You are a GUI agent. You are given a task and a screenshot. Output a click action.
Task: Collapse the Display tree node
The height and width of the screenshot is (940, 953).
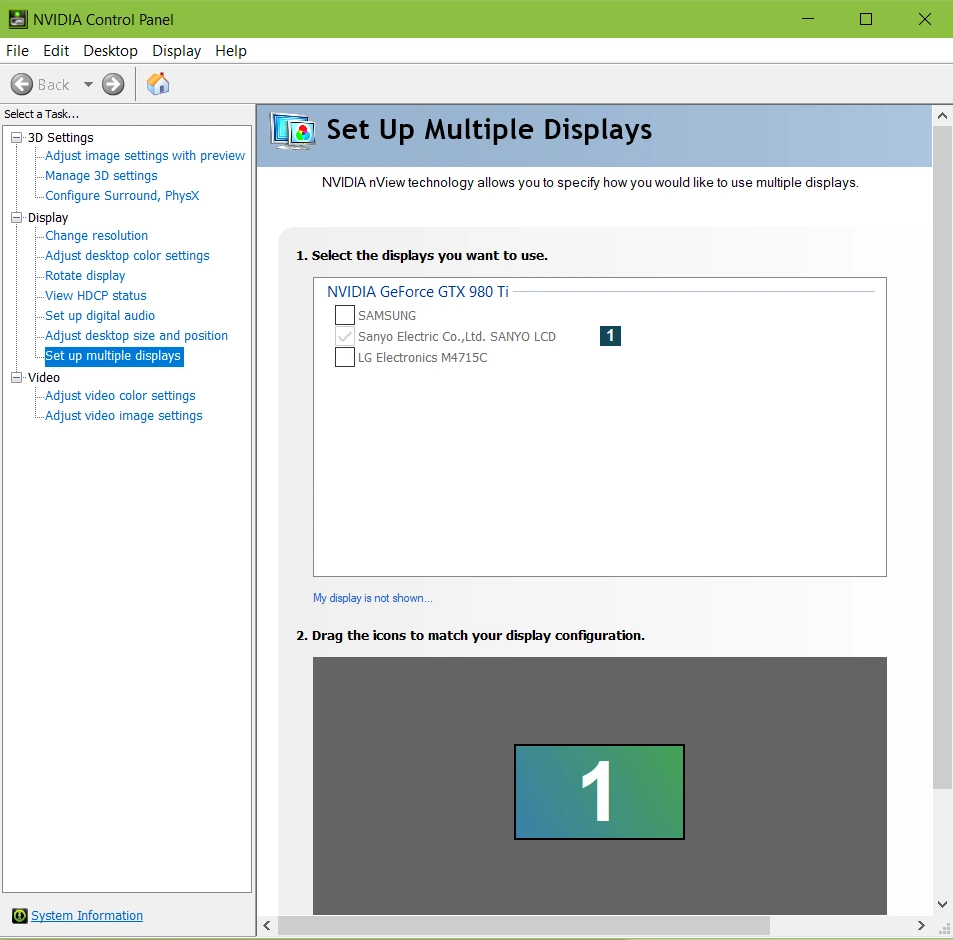tap(16, 218)
